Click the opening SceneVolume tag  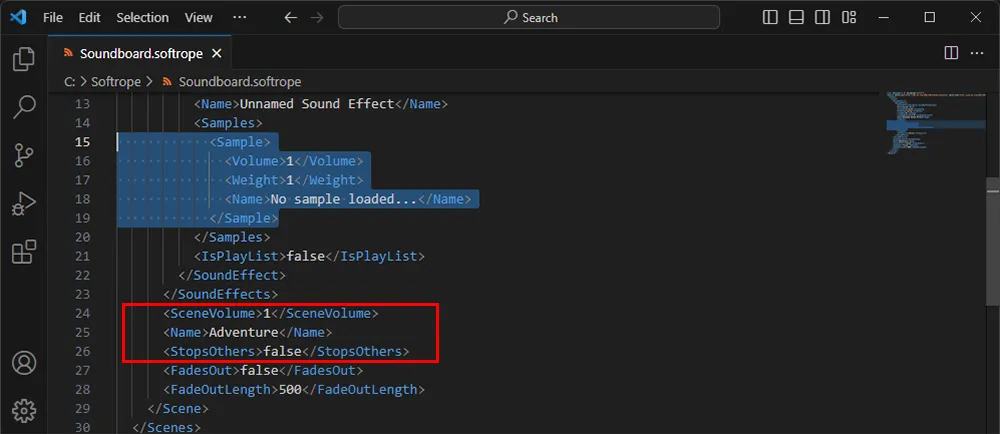click(x=213, y=313)
